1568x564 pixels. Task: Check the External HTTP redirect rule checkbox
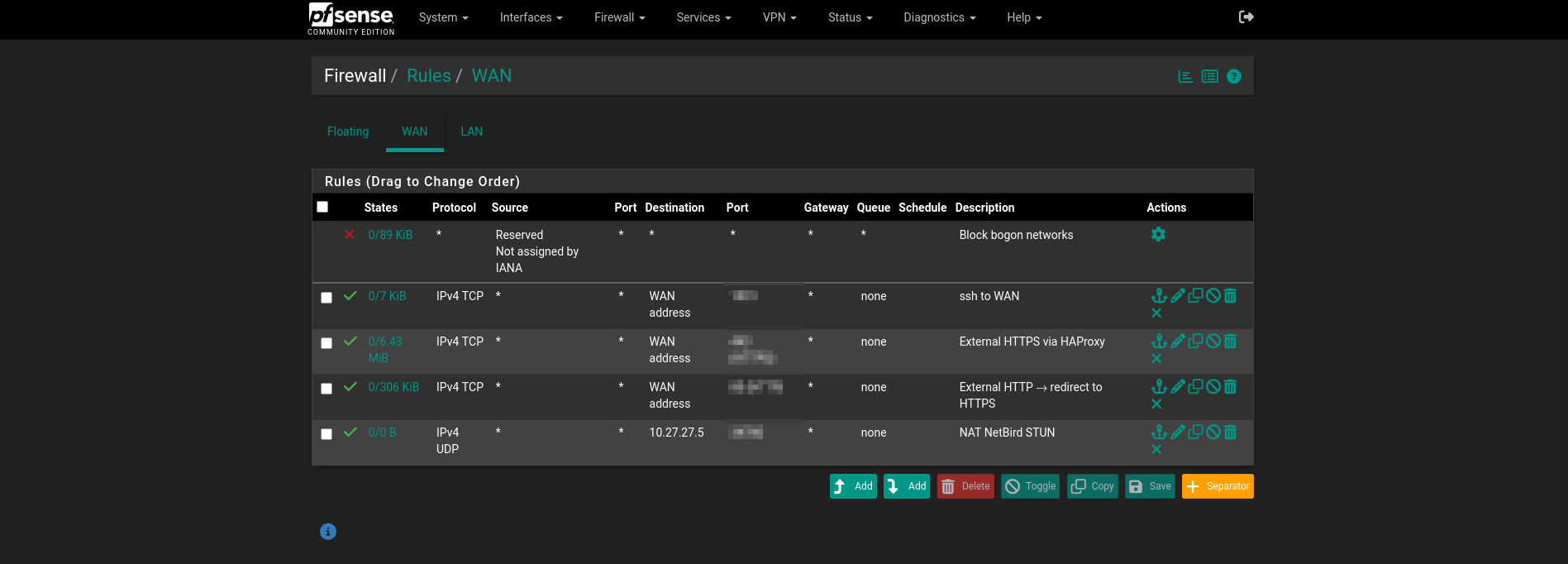pyautogui.click(x=326, y=389)
